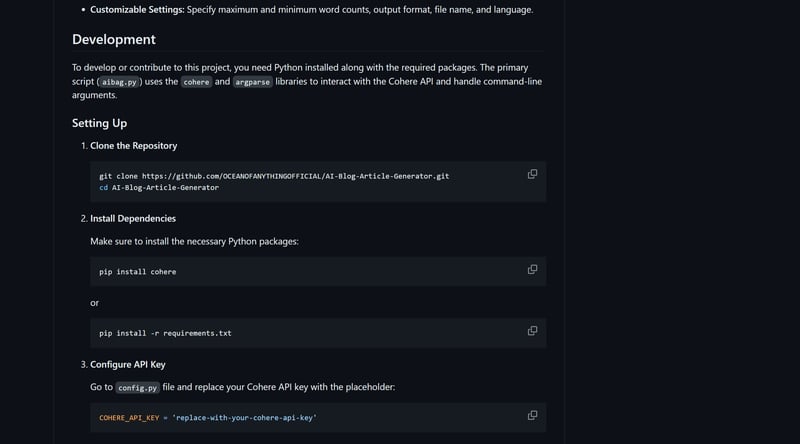800x444 pixels.
Task: Click the argparse inline code label
Action: [253, 82]
